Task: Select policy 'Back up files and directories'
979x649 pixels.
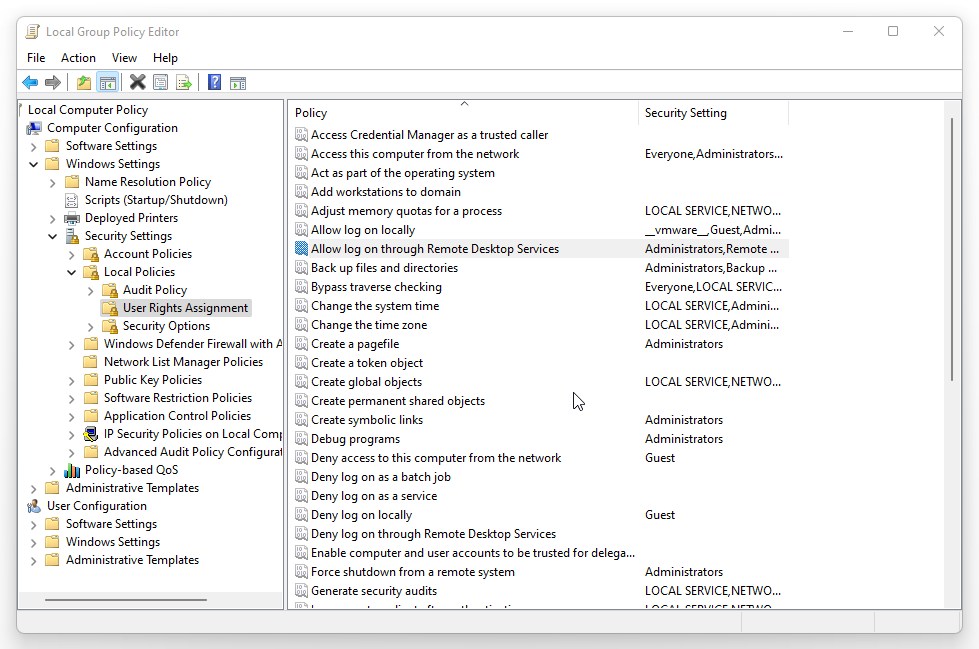Action: tap(384, 268)
